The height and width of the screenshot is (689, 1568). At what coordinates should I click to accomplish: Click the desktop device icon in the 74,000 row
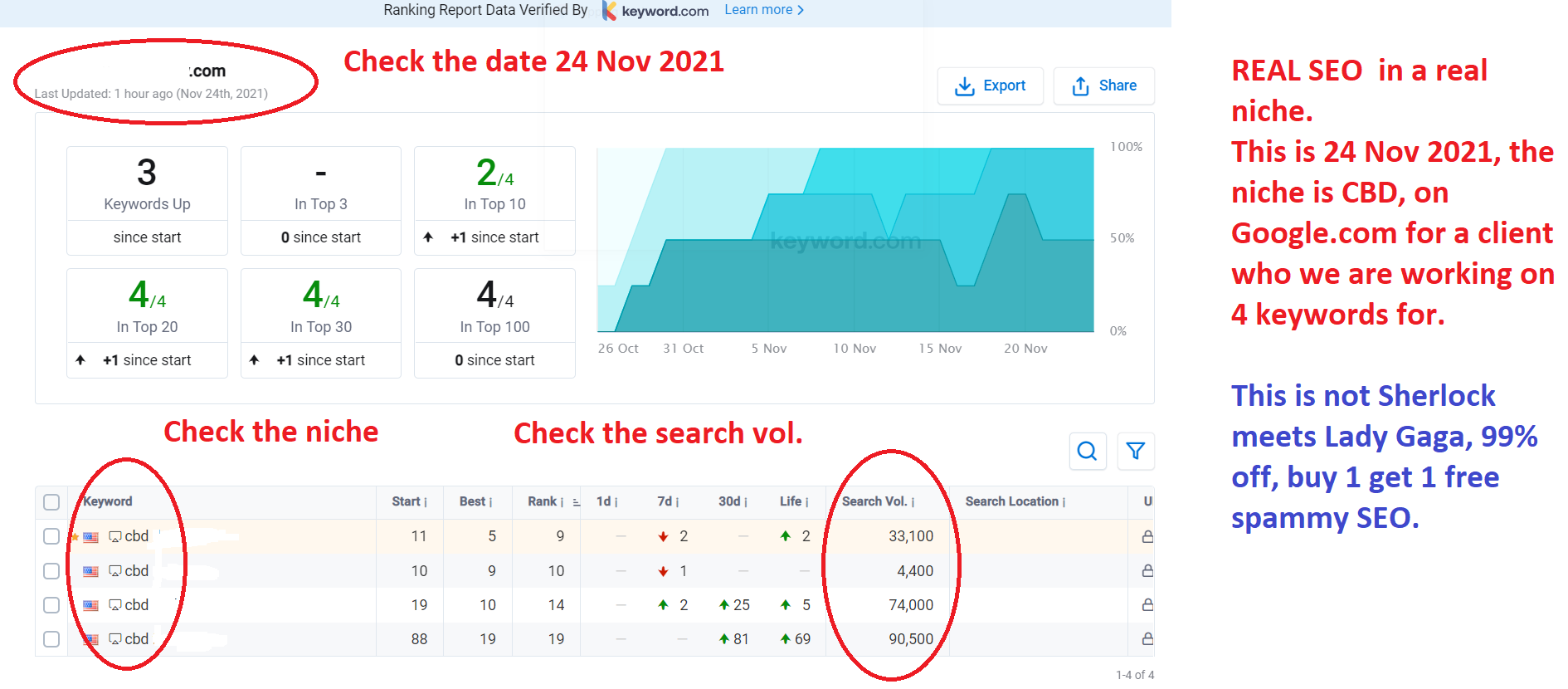115,605
